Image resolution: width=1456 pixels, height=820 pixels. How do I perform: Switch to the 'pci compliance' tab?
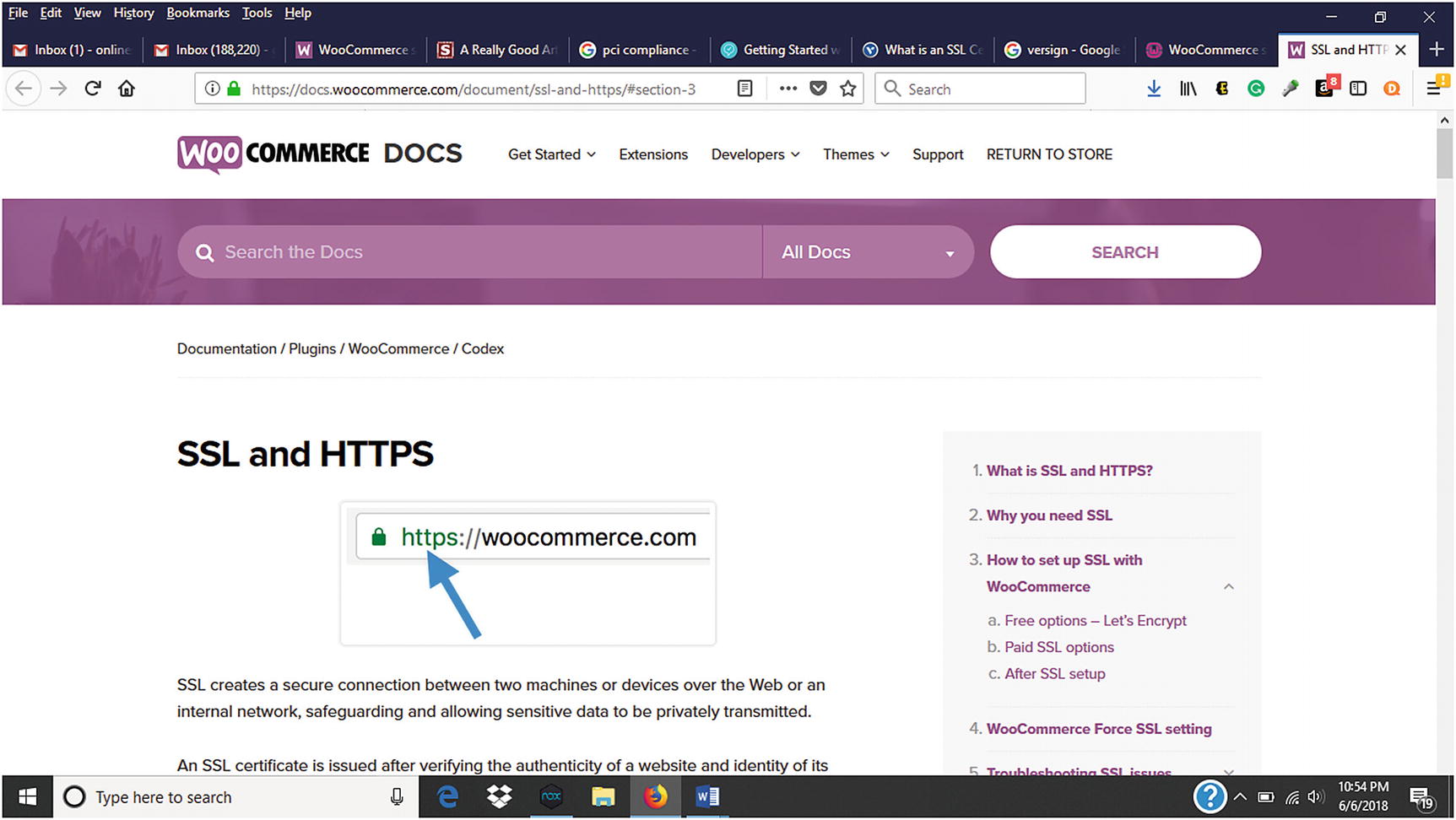[x=639, y=50]
